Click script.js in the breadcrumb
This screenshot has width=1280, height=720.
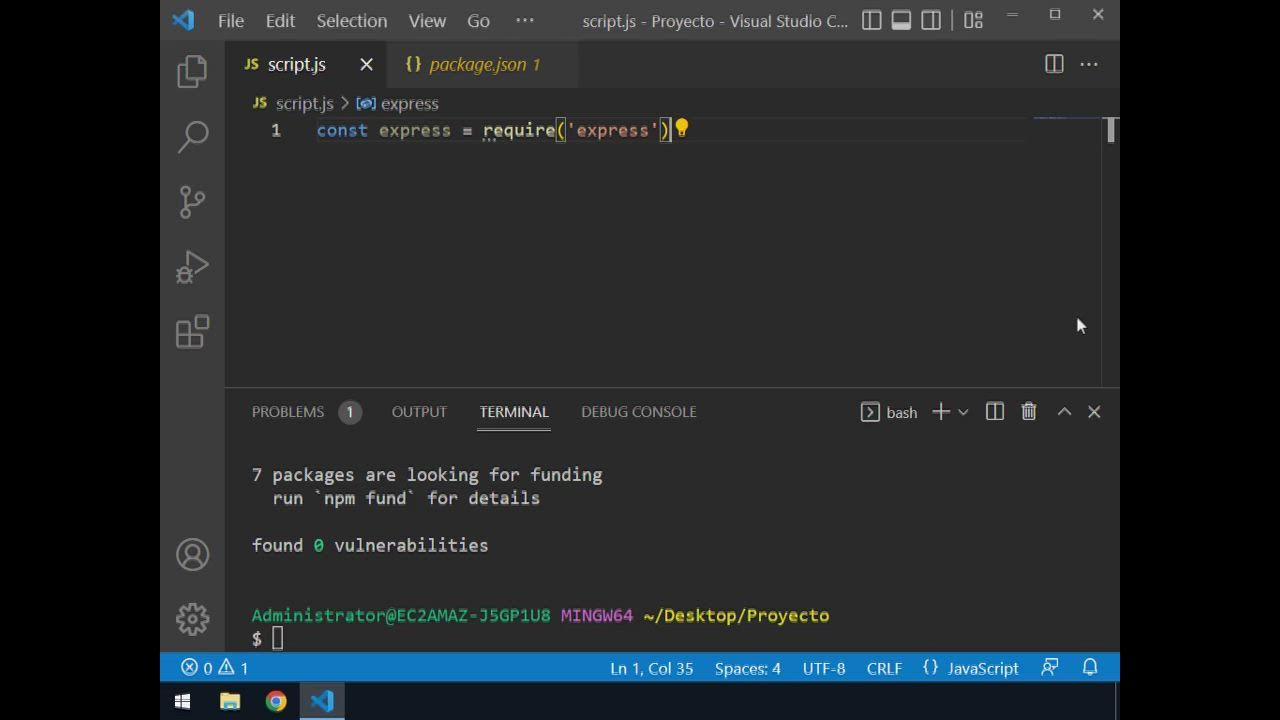tap(304, 103)
